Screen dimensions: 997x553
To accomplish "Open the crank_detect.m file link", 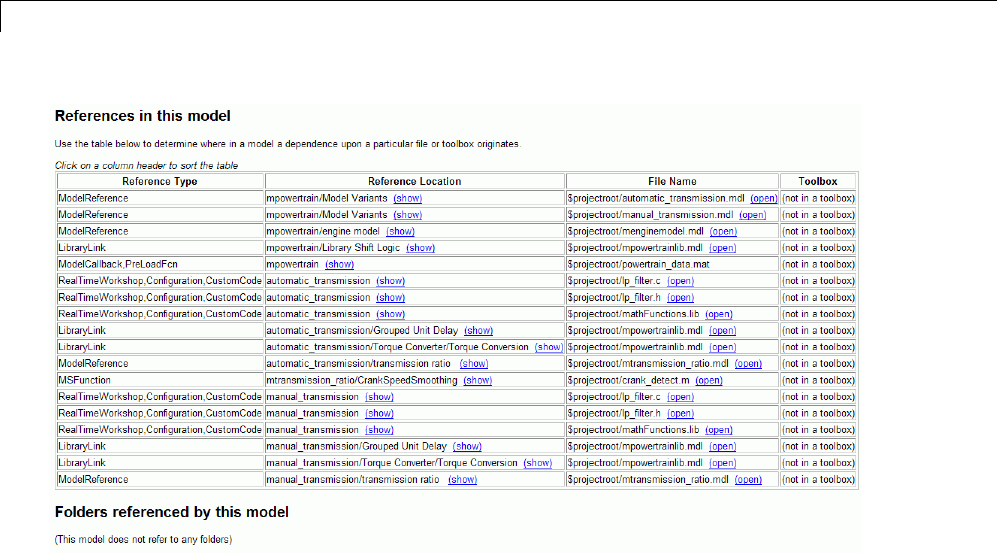I will [x=709, y=380].
